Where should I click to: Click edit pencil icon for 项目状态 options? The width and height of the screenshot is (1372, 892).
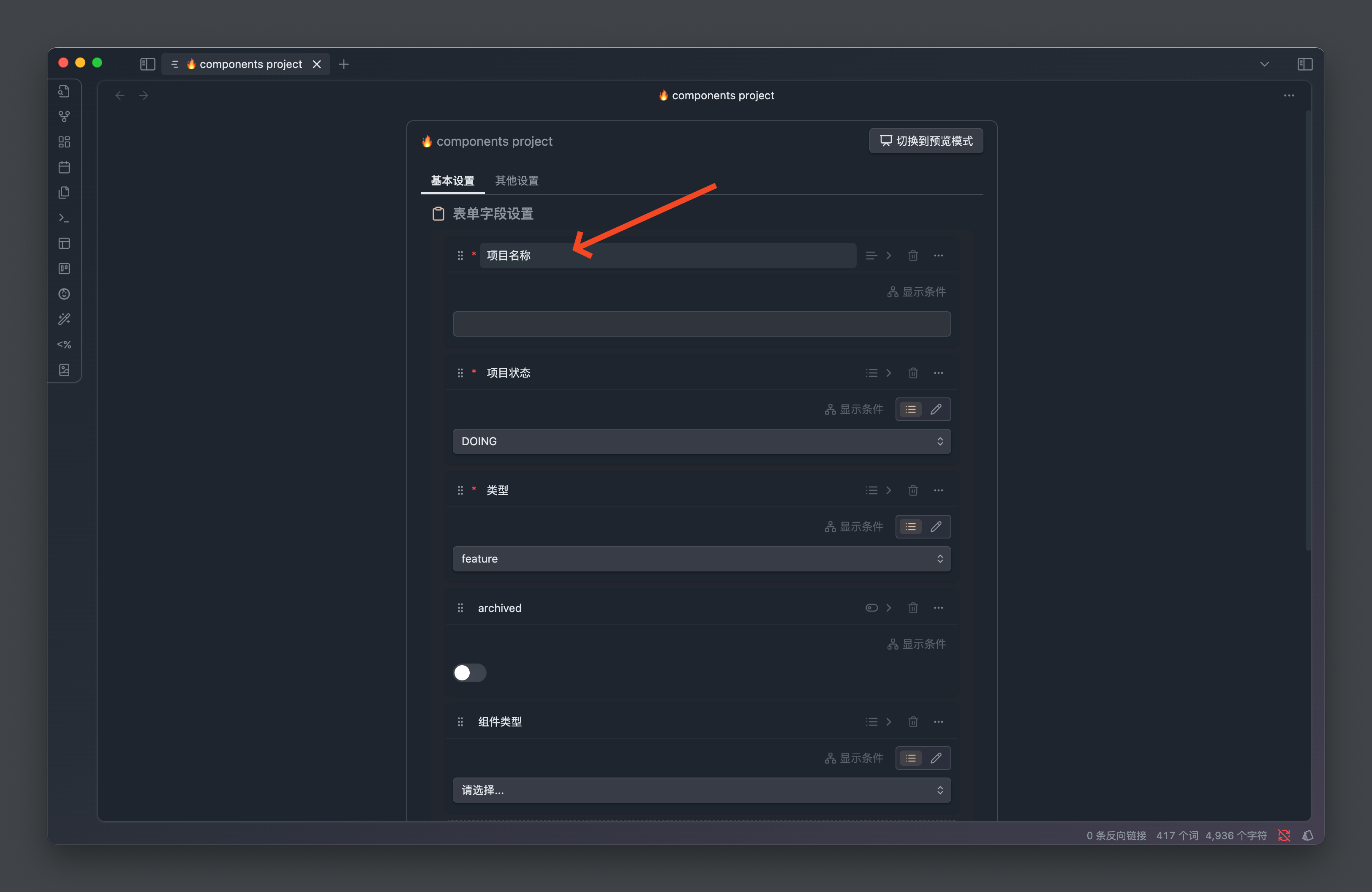tap(936, 409)
